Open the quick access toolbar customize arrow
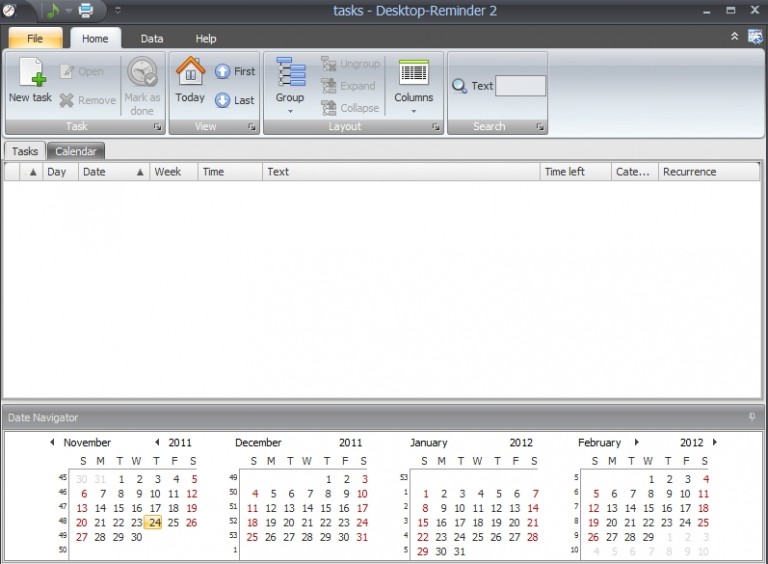The width and height of the screenshot is (768, 564). click(x=118, y=10)
